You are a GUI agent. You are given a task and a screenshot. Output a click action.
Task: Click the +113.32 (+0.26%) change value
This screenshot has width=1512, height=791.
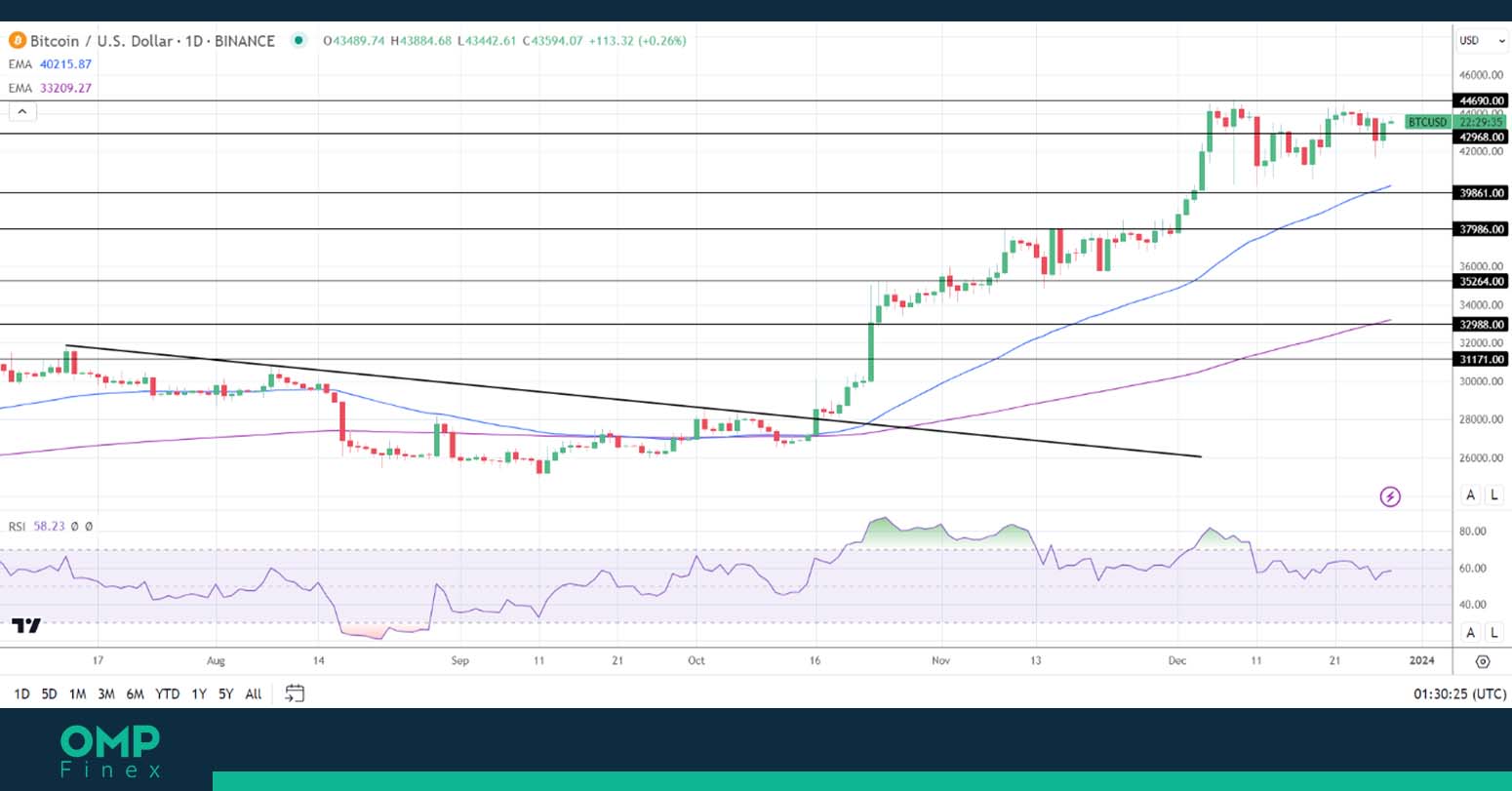[637, 41]
